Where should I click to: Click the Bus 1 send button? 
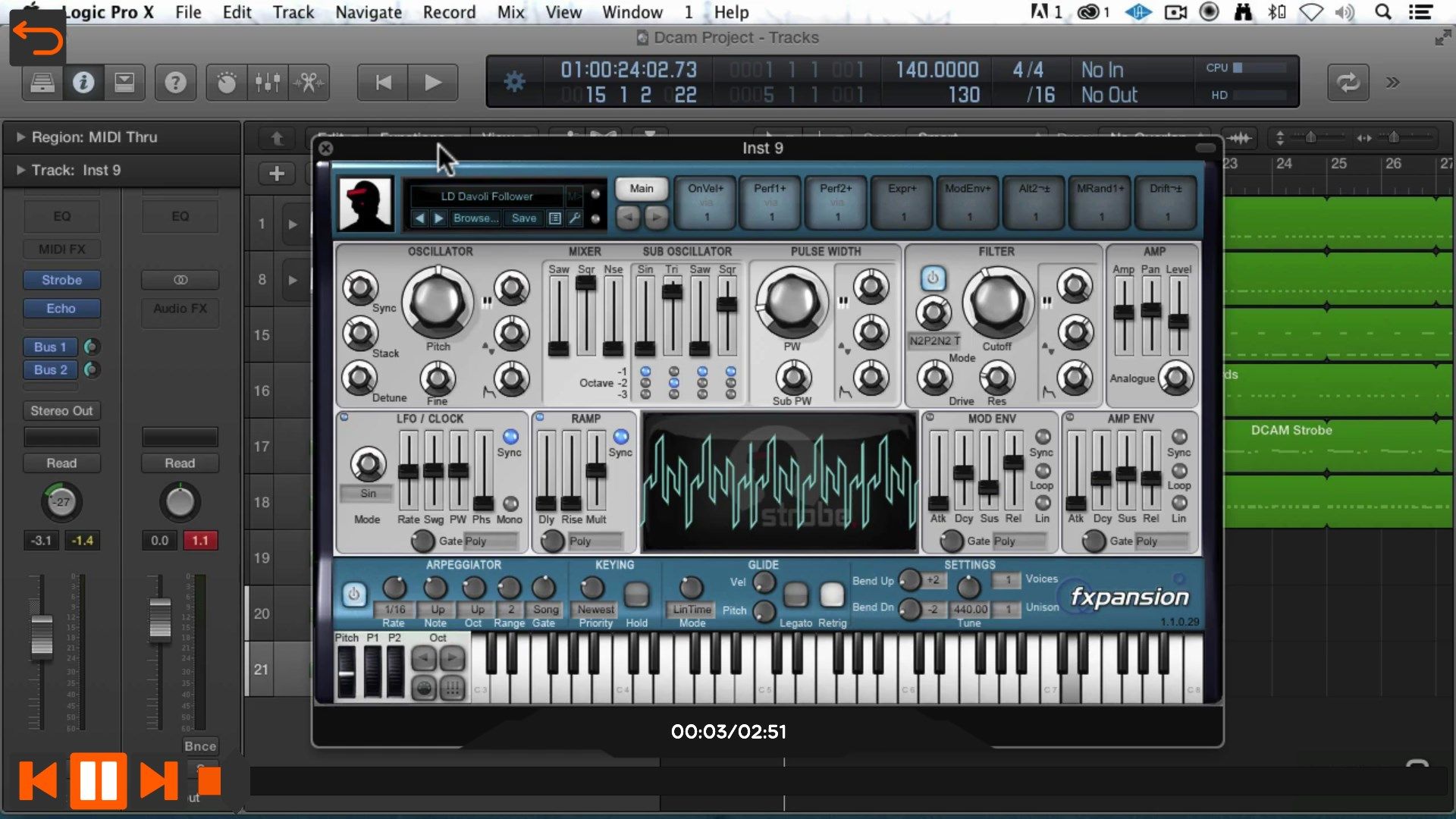pyautogui.click(x=50, y=347)
